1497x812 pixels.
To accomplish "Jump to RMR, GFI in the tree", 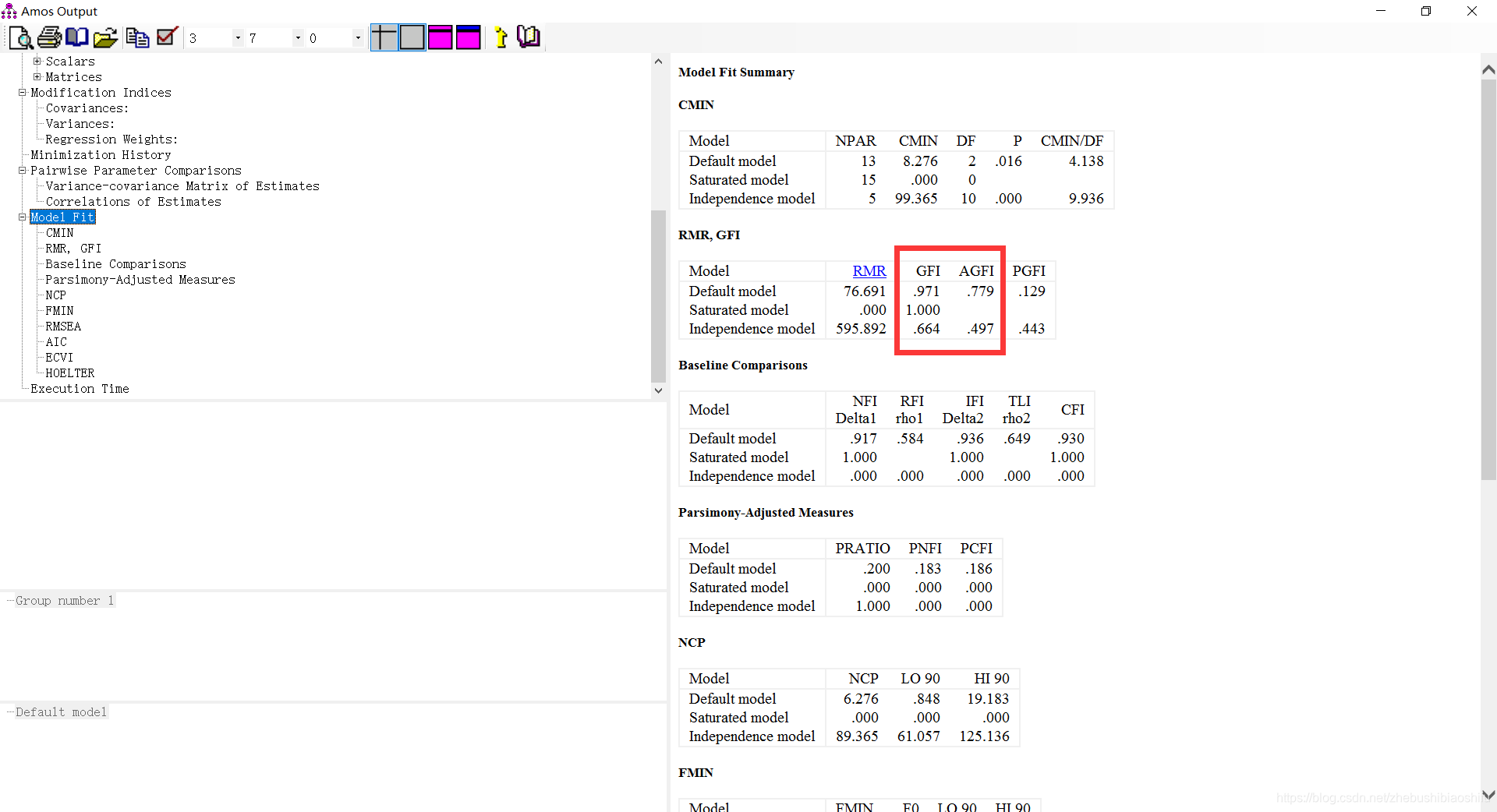I will click(x=73, y=249).
